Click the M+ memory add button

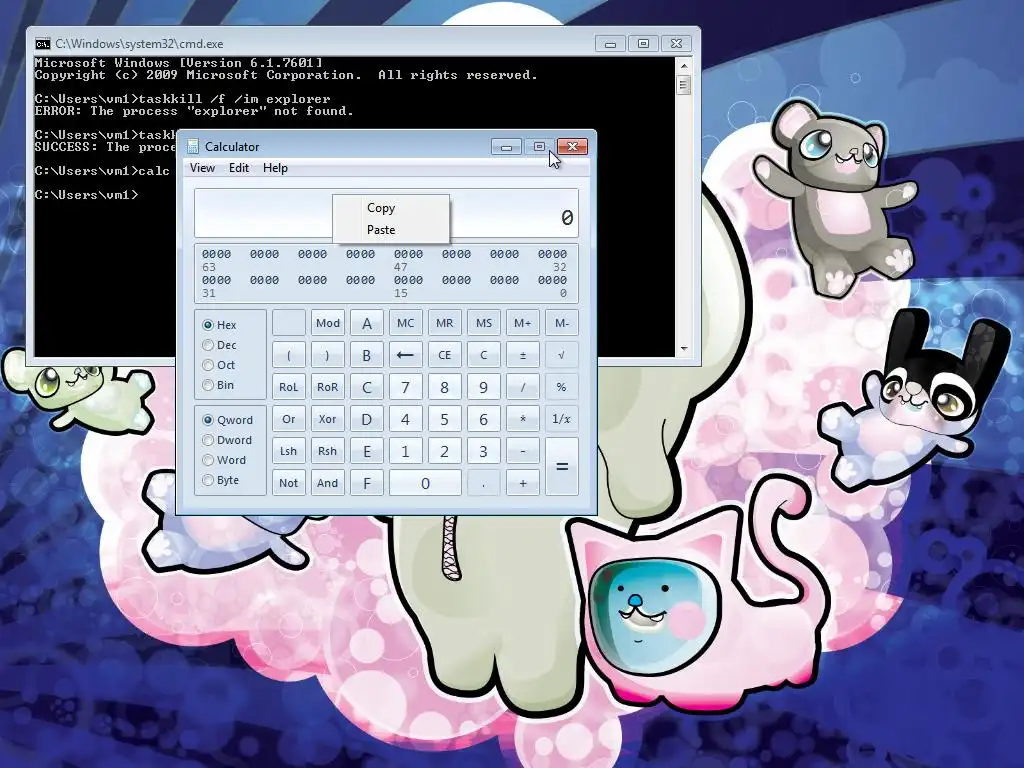pos(522,323)
